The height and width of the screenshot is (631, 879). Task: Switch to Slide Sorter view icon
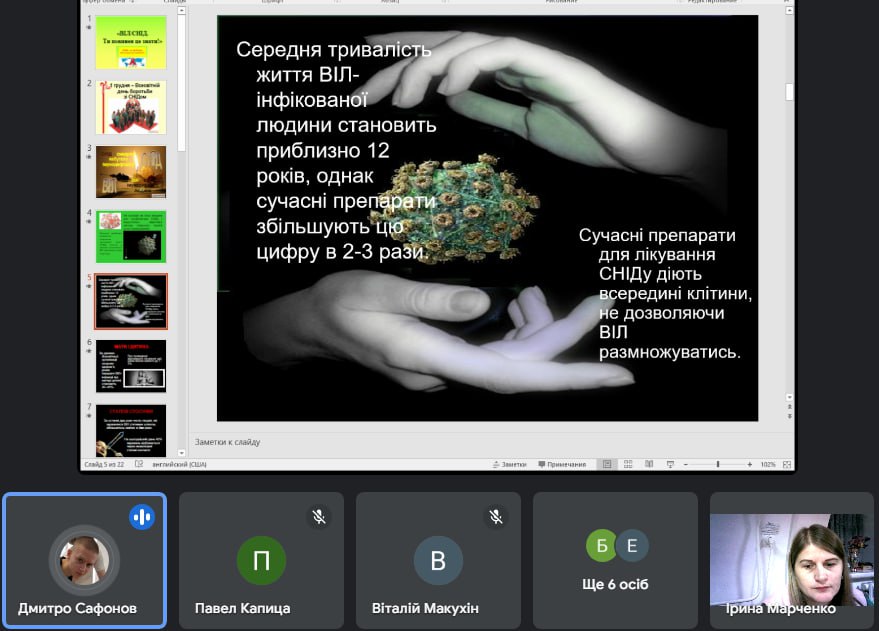[x=628, y=465]
